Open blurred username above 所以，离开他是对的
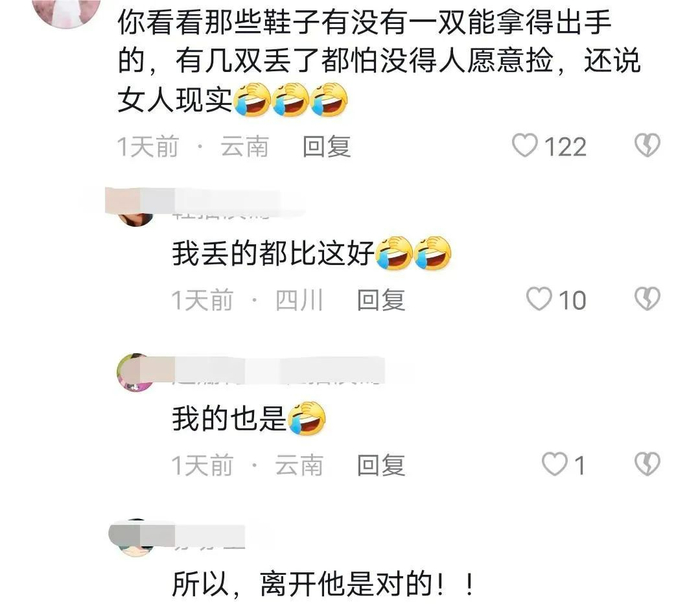 pyautogui.click(x=208, y=537)
